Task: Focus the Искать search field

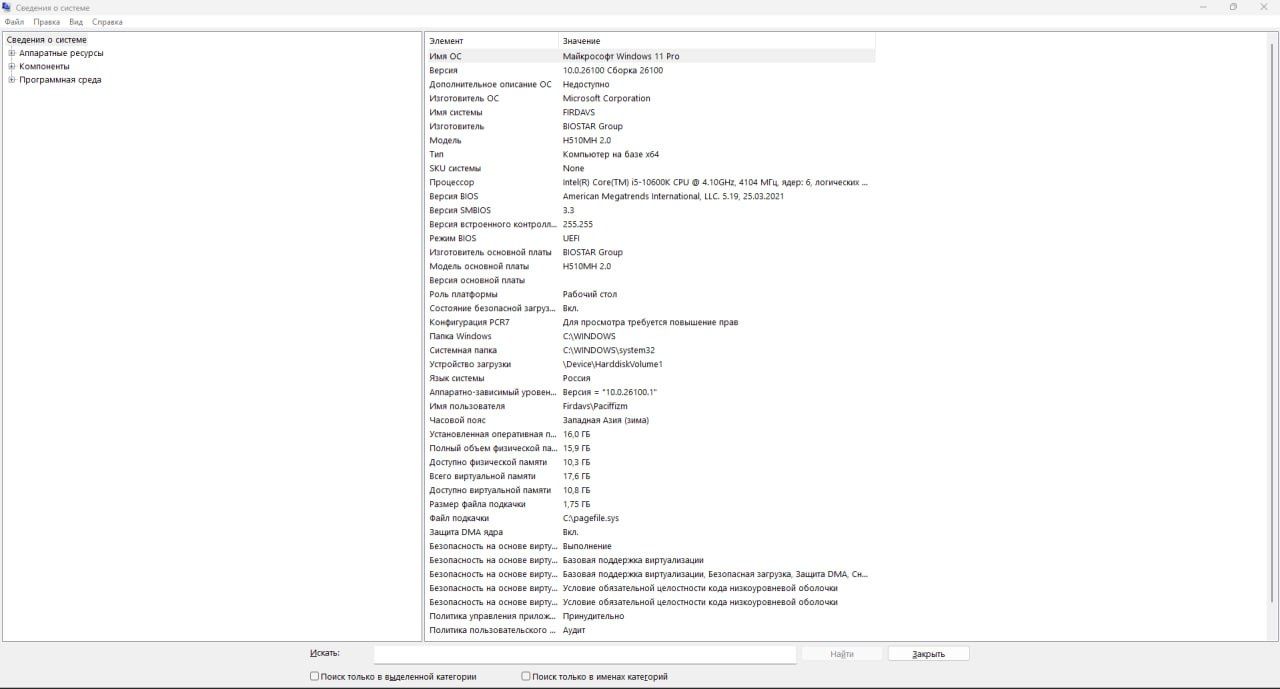Action: click(585, 654)
